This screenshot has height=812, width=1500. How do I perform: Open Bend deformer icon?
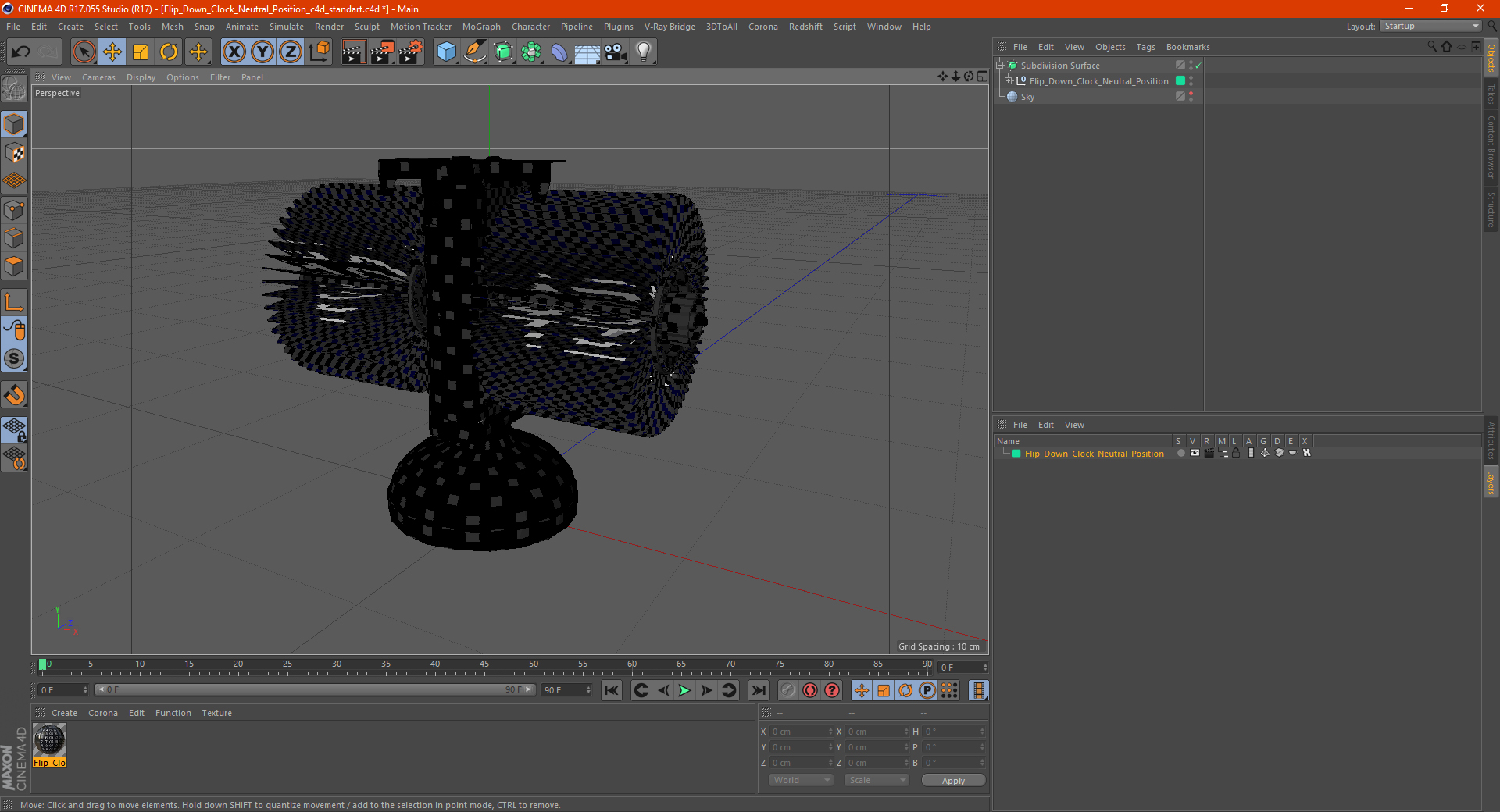pos(559,52)
